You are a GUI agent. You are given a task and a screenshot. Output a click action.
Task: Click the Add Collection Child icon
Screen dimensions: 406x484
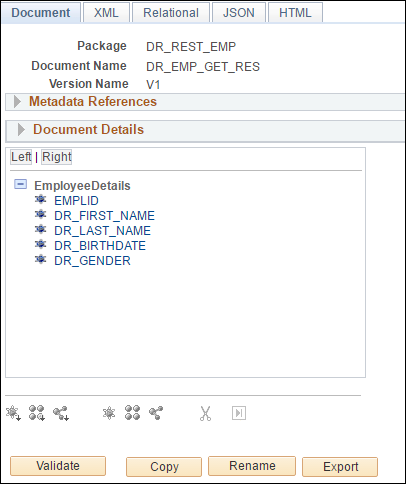pos(61,413)
